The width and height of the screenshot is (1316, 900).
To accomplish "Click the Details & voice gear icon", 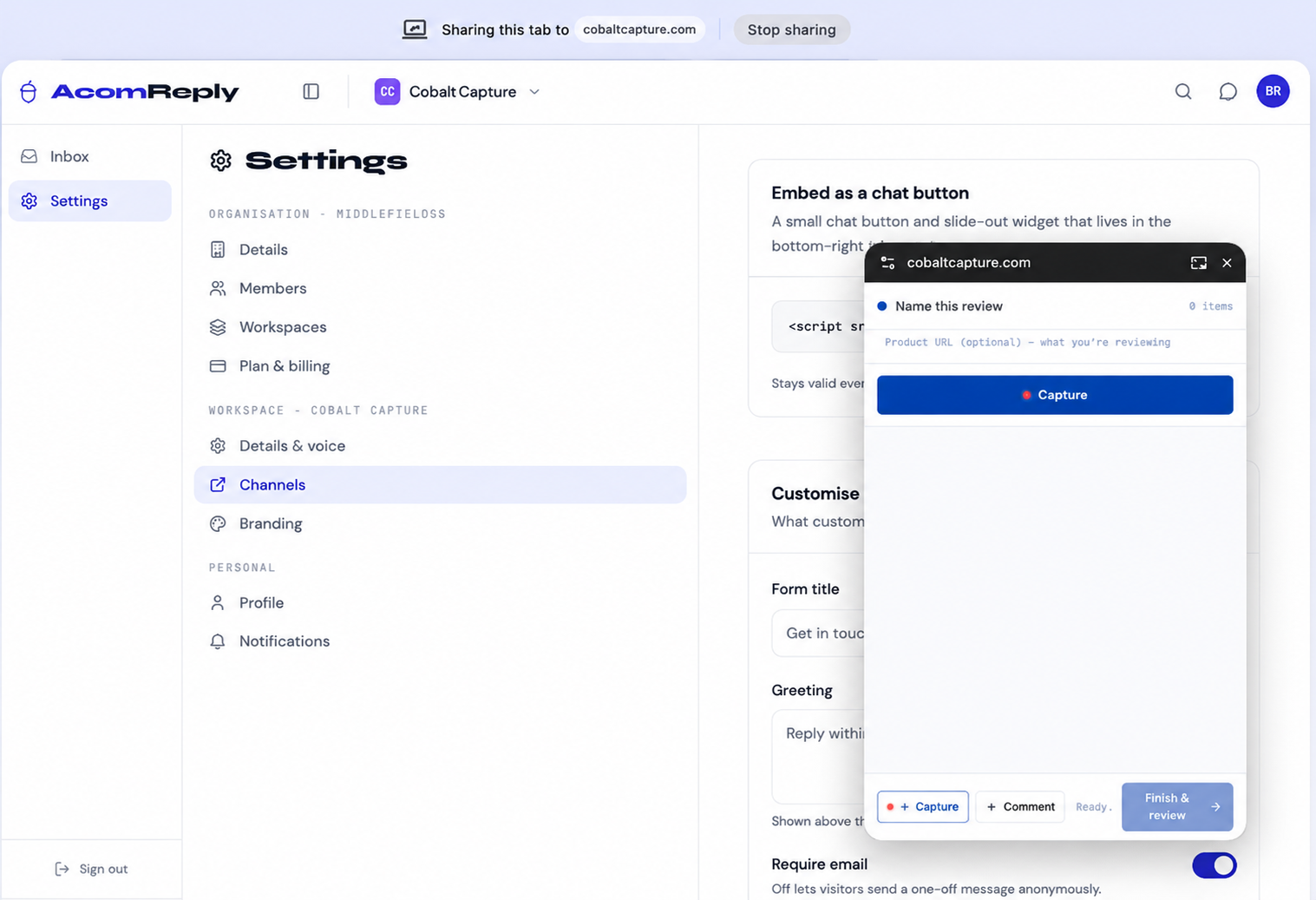I will (x=218, y=445).
